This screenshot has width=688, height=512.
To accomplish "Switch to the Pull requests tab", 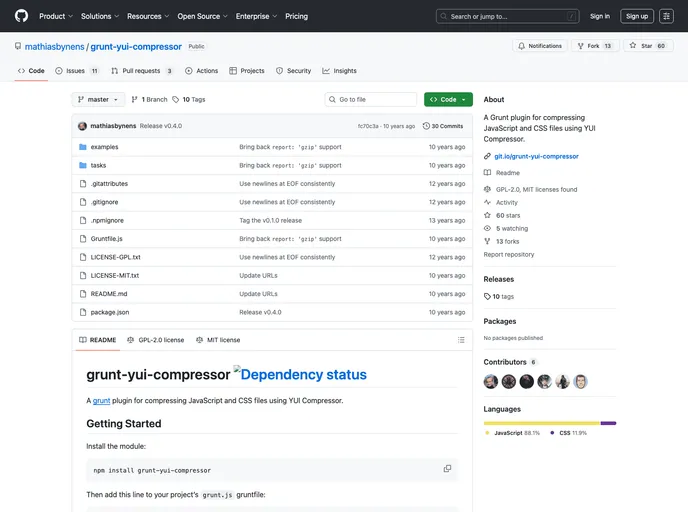I will tap(142, 71).
